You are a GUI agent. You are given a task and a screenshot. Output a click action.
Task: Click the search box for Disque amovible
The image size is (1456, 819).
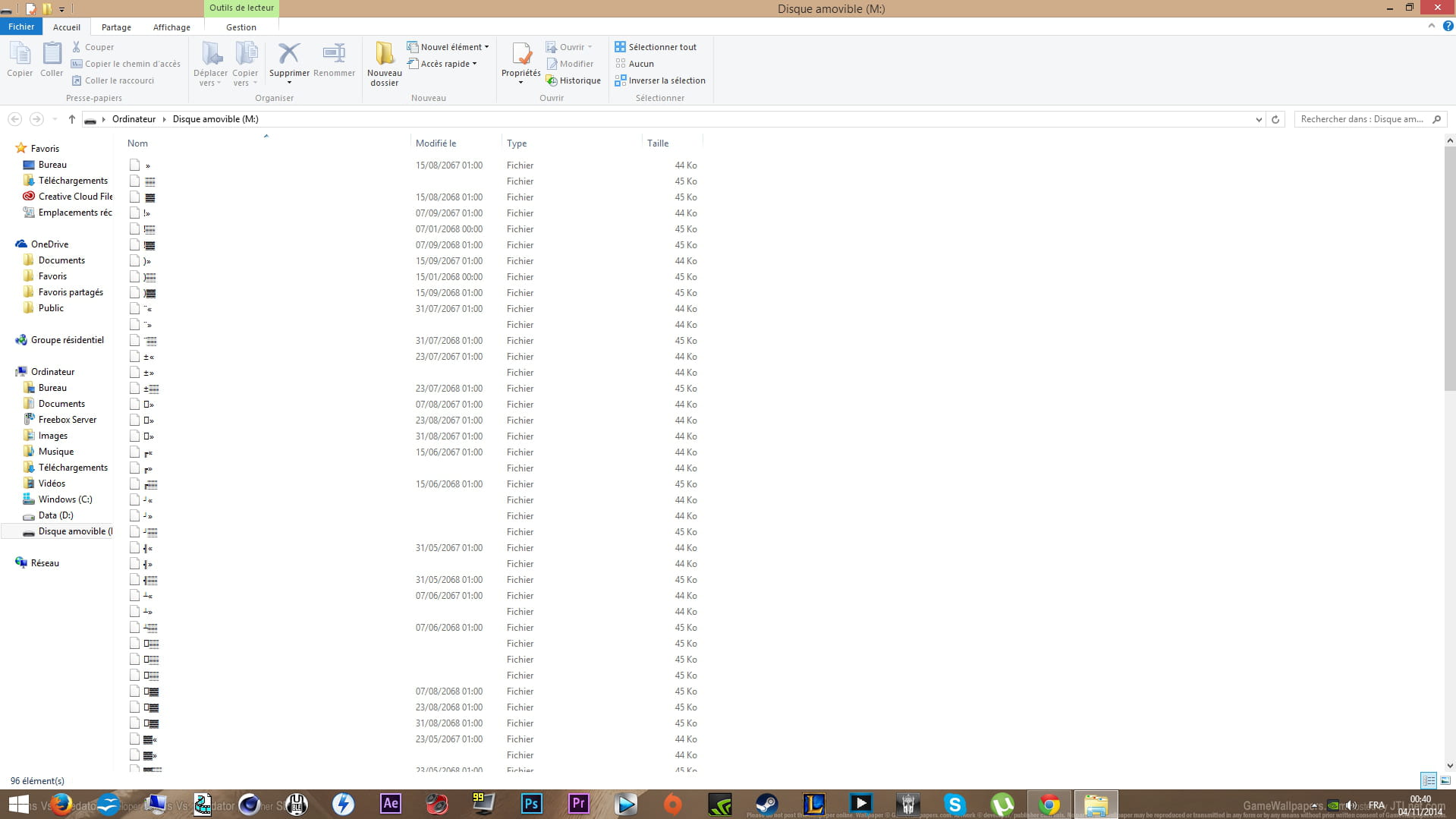click(x=1362, y=119)
